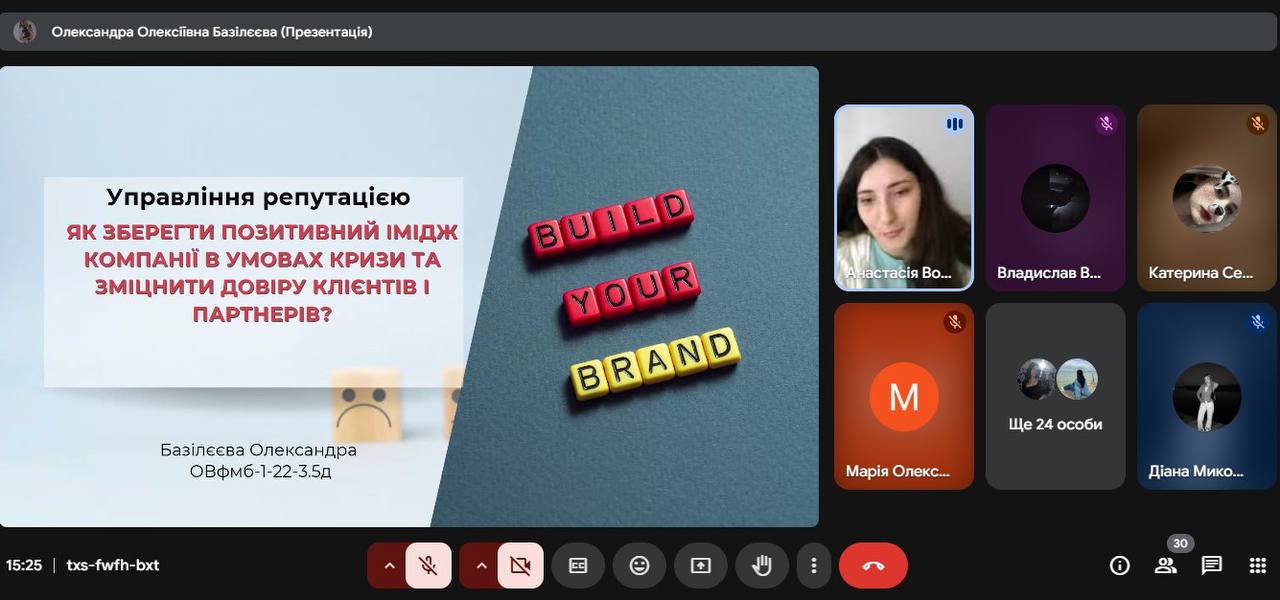Open more options three-dot menu
This screenshot has height=600, width=1280.
[x=814, y=566]
